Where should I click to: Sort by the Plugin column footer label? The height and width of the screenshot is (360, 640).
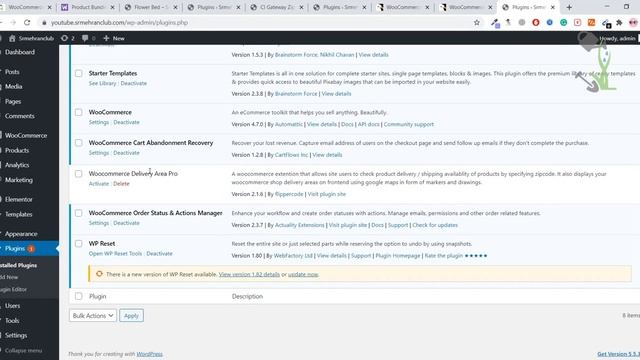tap(98, 296)
